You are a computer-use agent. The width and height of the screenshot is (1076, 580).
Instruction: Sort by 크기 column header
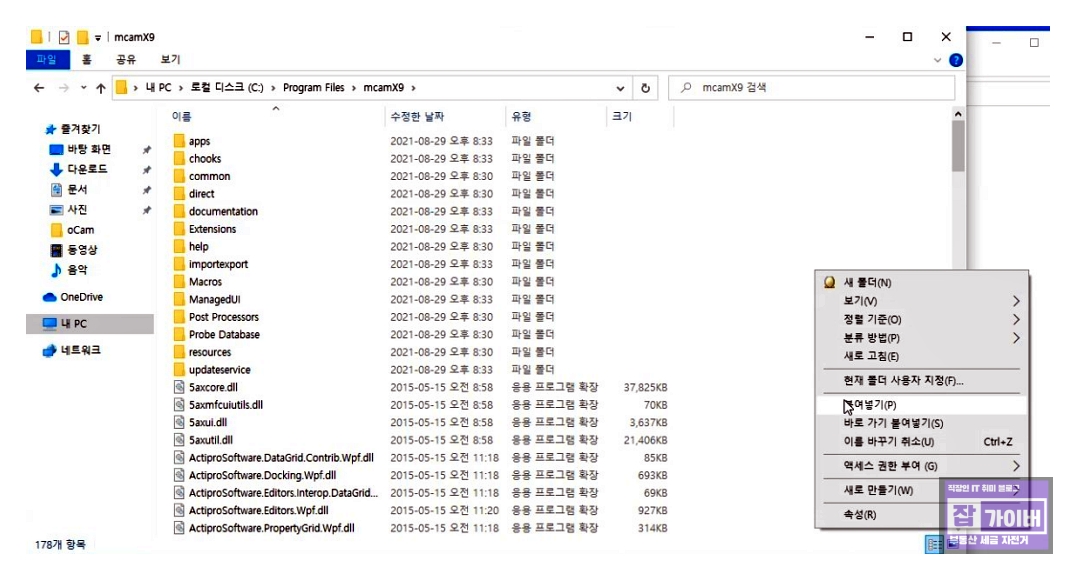click(x=622, y=117)
